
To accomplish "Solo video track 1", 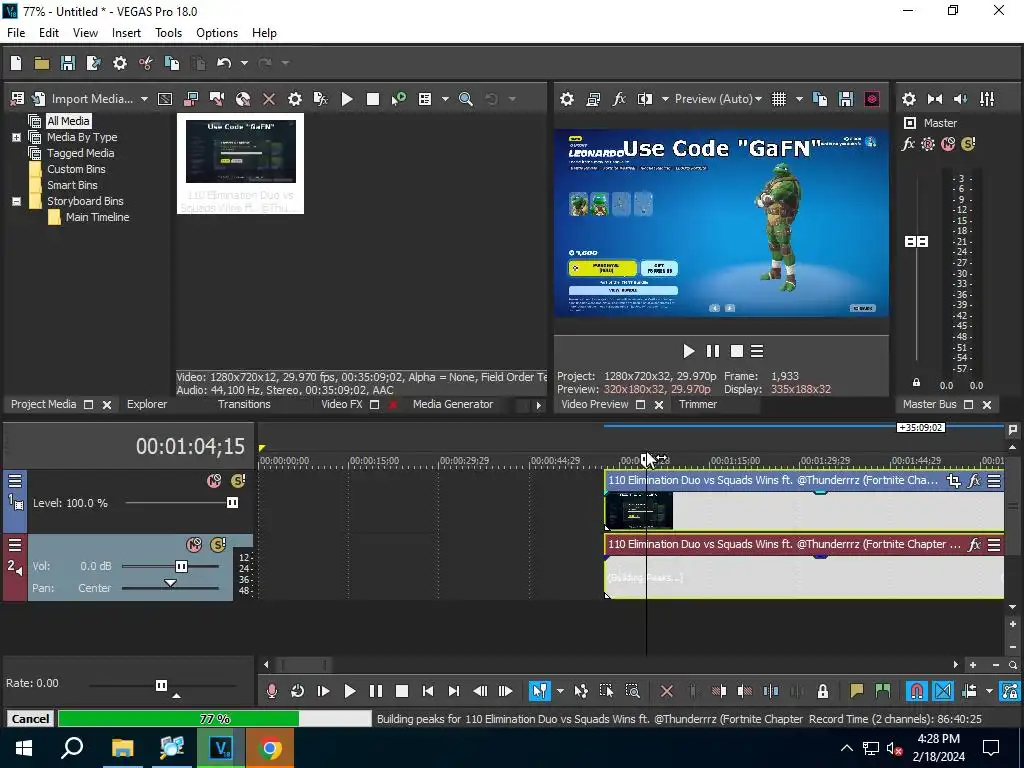I will (x=238, y=481).
